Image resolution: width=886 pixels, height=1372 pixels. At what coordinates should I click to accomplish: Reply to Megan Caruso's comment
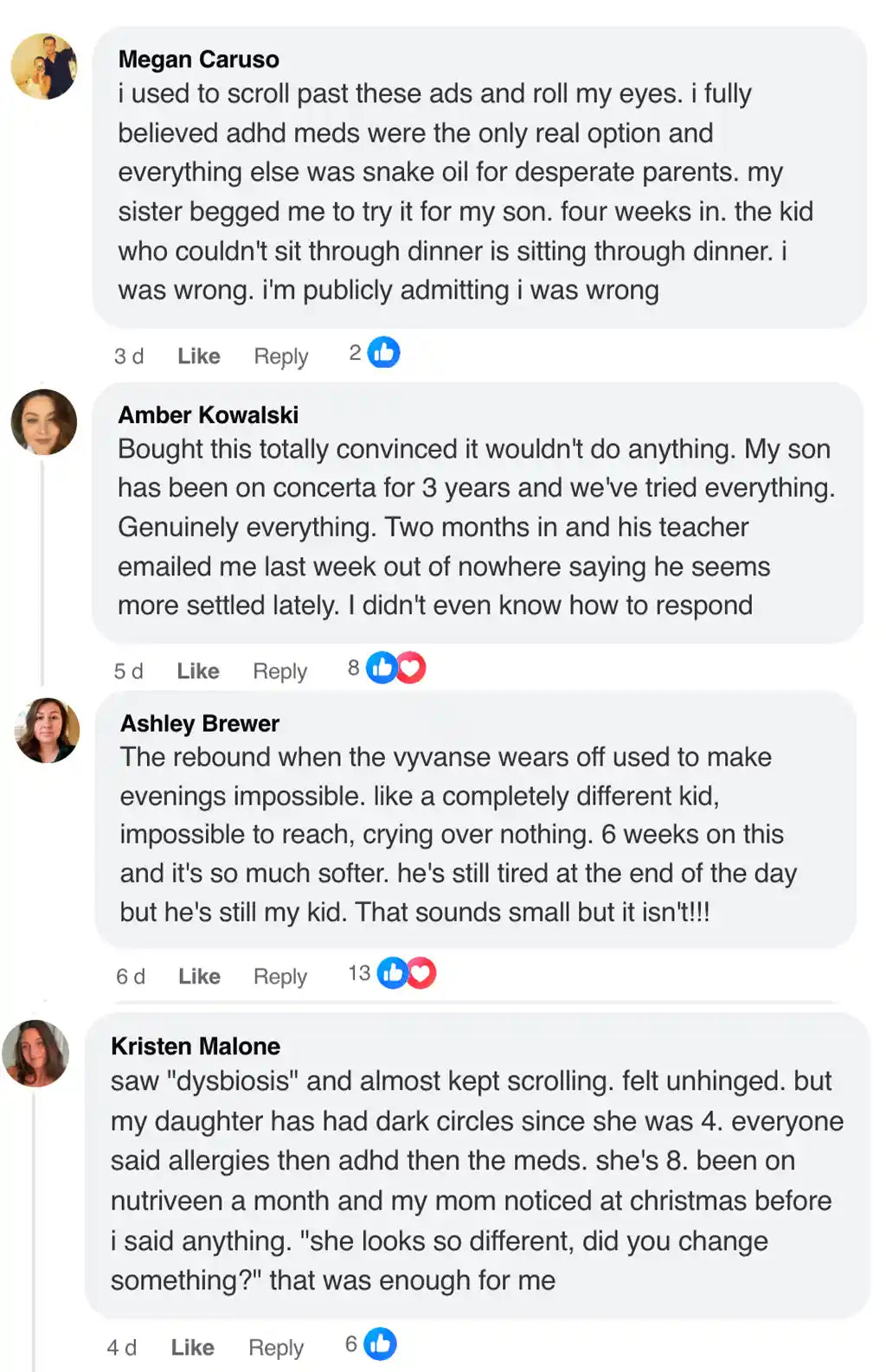280,356
